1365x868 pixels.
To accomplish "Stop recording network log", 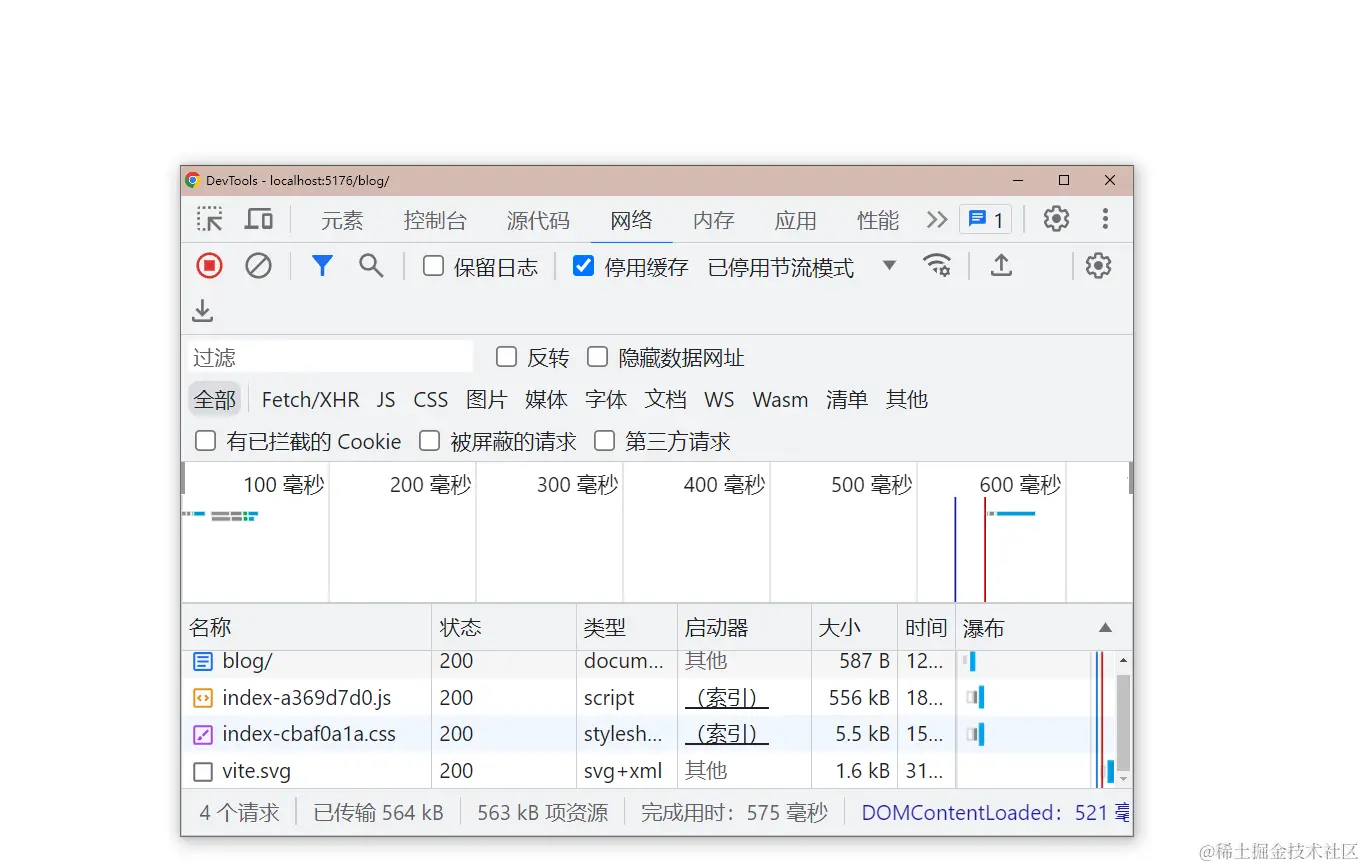I will click(x=209, y=265).
